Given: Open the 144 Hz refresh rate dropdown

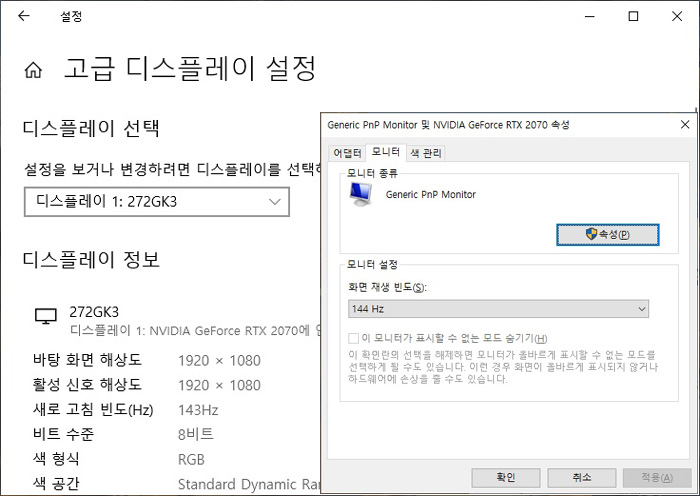Looking at the screenshot, I should tap(498, 309).
